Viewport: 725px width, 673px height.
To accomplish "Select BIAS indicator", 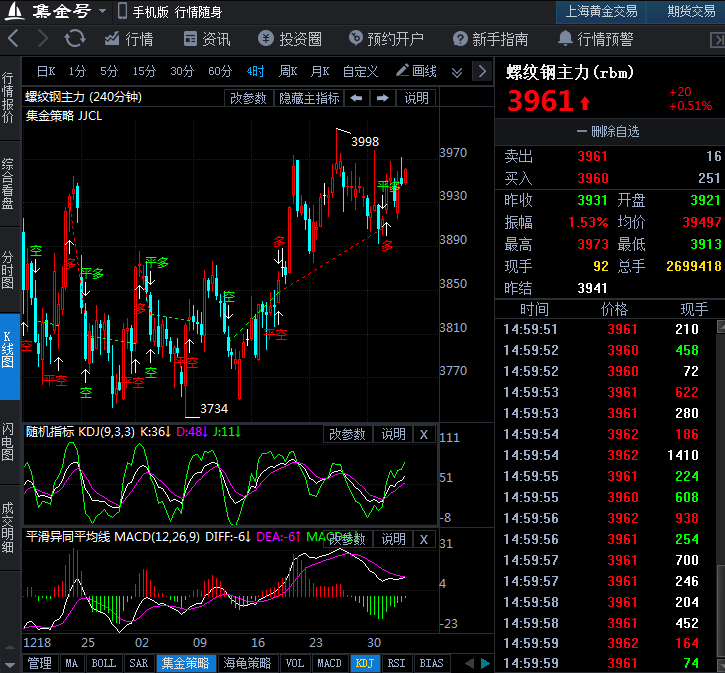I will [x=431, y=663].
